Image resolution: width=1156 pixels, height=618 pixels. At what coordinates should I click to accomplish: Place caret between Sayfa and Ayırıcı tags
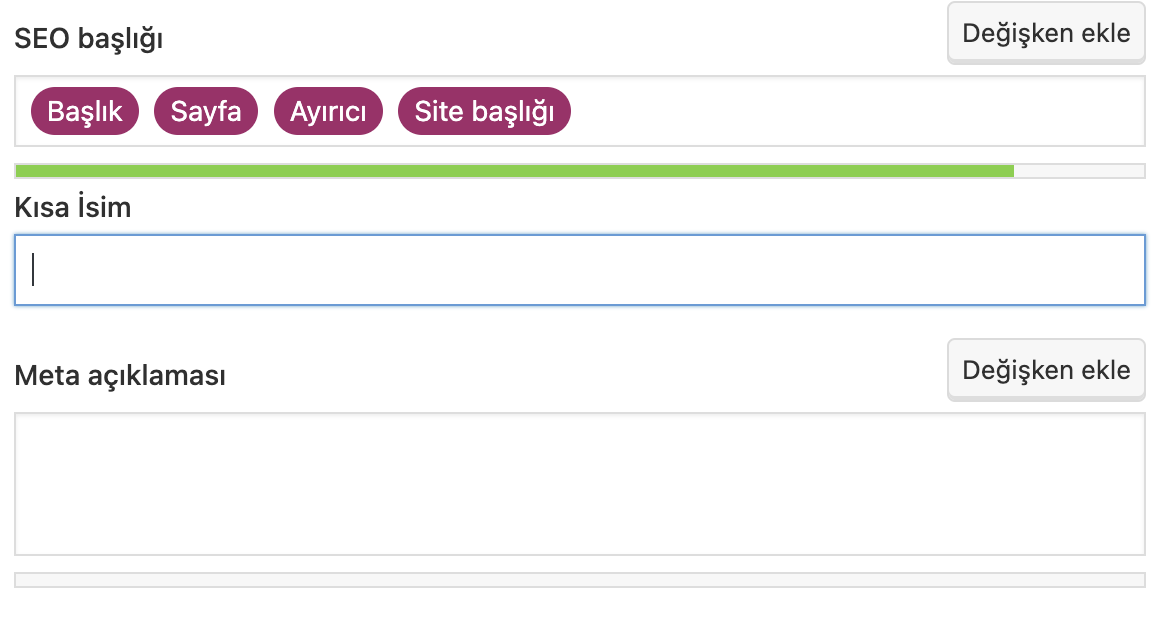coord(266,111)
